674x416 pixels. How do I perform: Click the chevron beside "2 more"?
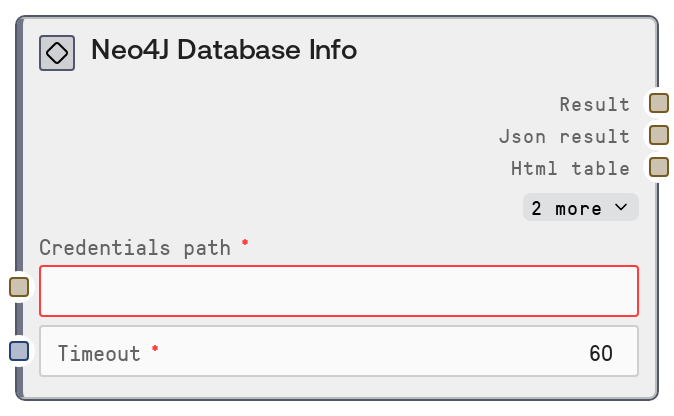pos(621,207)
